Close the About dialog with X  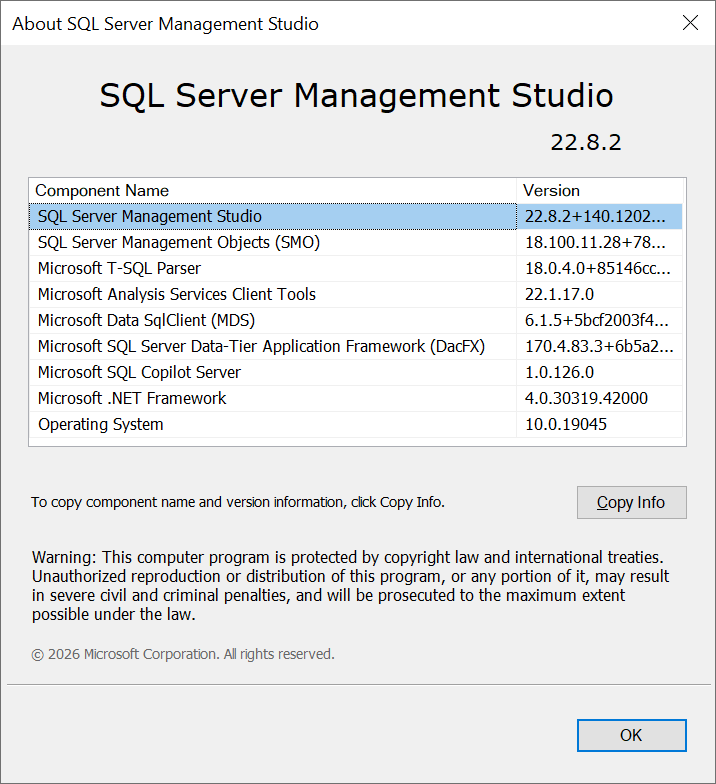[x=690, y=22]
